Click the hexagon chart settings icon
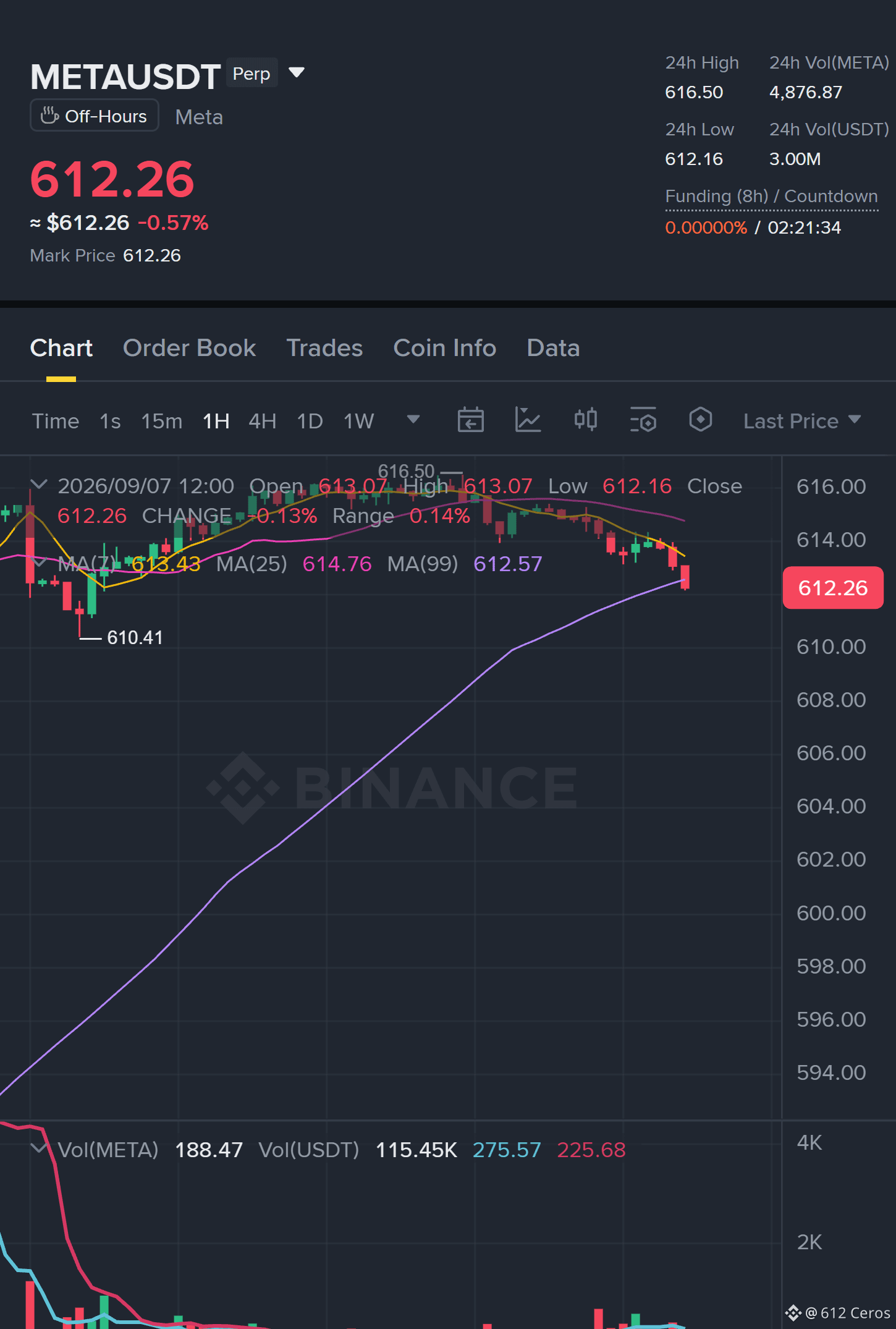Screen dimensions: 896x1329 [x=700, y=420]
